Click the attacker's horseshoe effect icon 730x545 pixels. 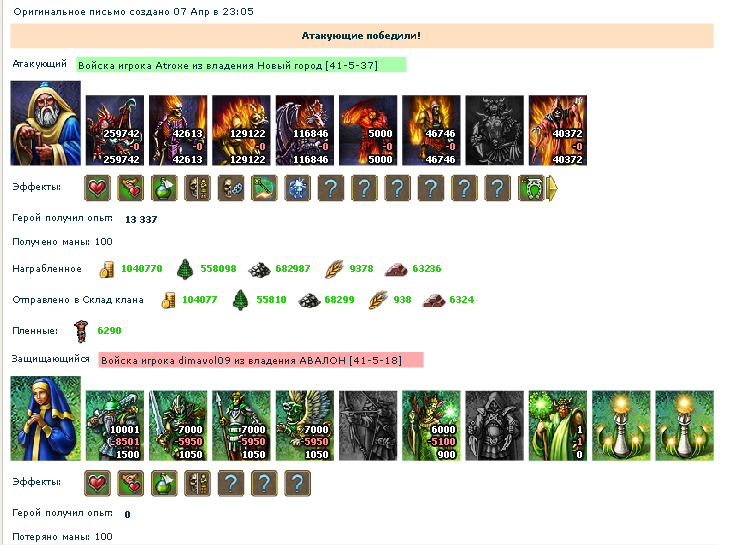tap(531, 188)
